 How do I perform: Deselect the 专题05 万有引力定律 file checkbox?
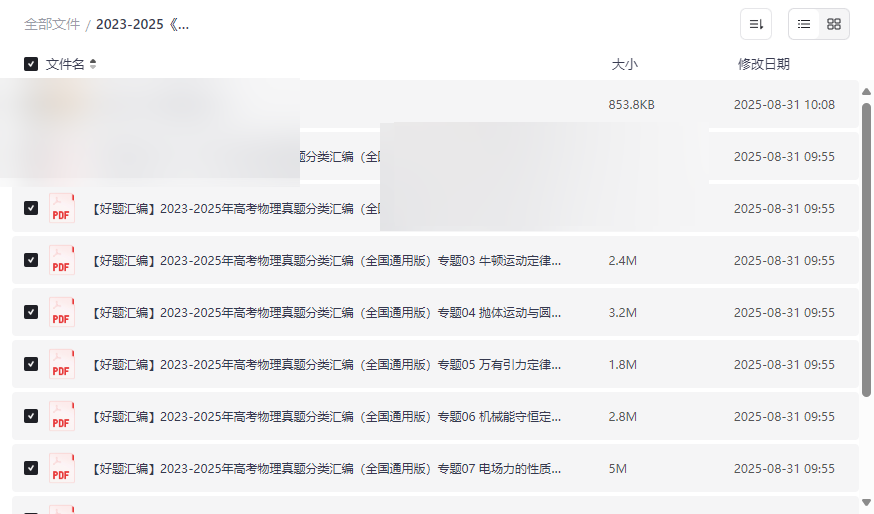pos(31,364)
